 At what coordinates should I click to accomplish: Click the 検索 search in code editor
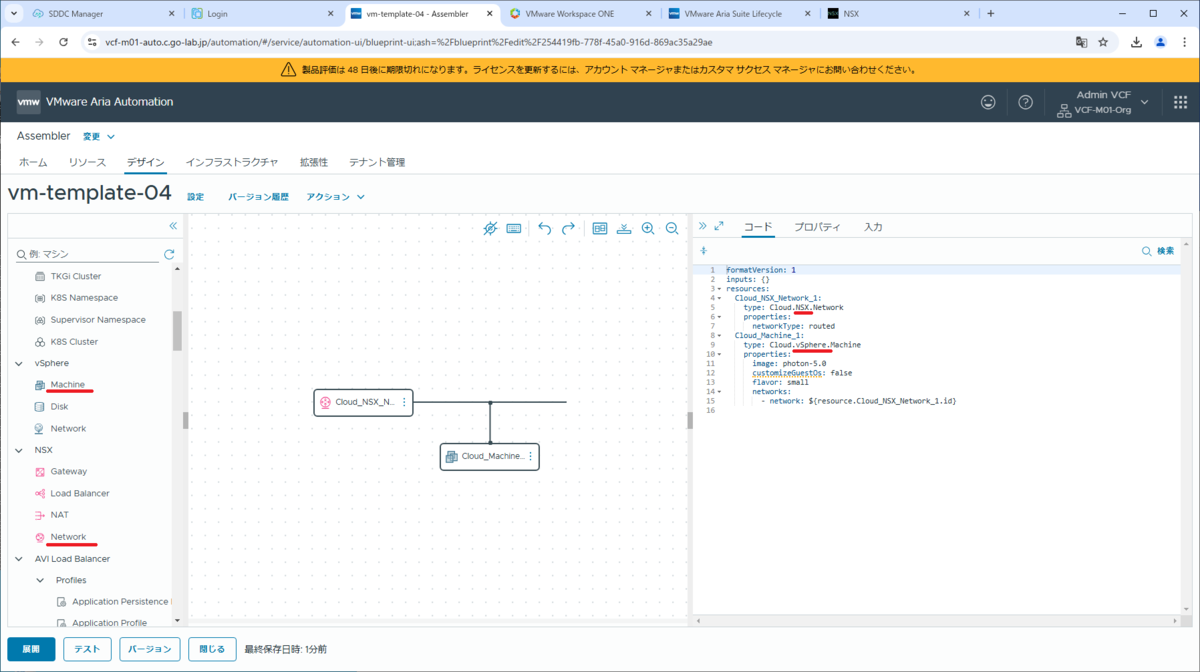(1158, 251)
